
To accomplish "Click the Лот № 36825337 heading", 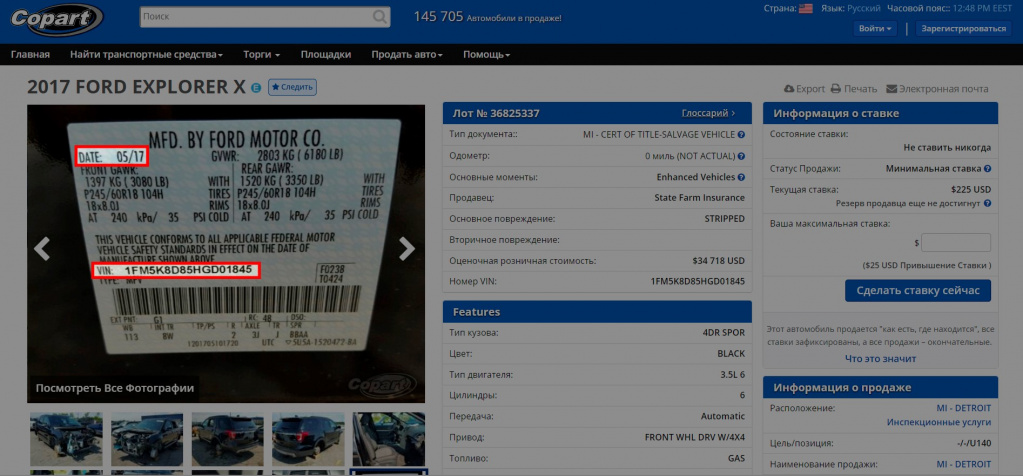I will click(496, 113).
